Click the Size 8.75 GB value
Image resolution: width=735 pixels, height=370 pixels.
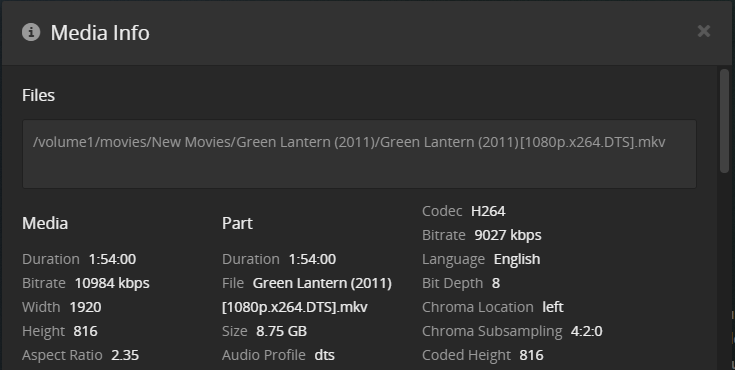281,331
